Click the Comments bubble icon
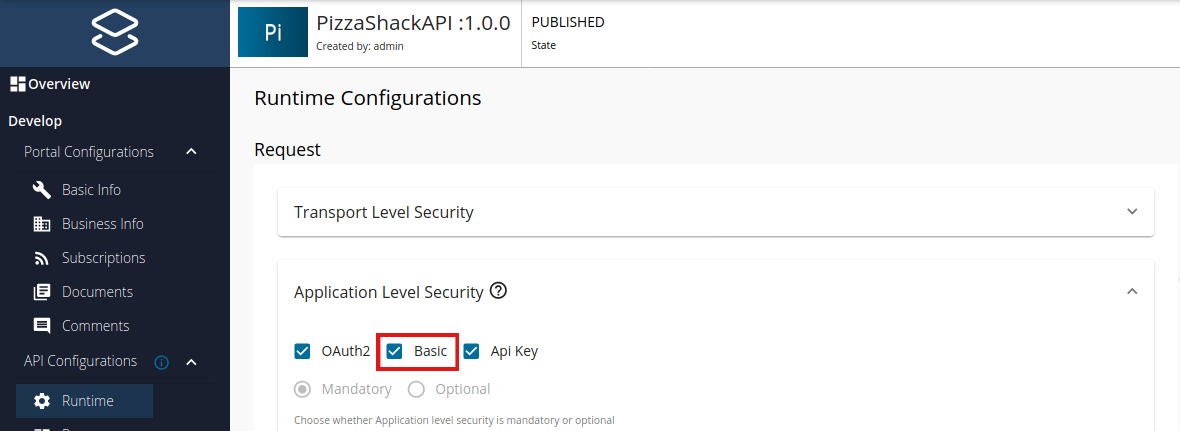 42,326
